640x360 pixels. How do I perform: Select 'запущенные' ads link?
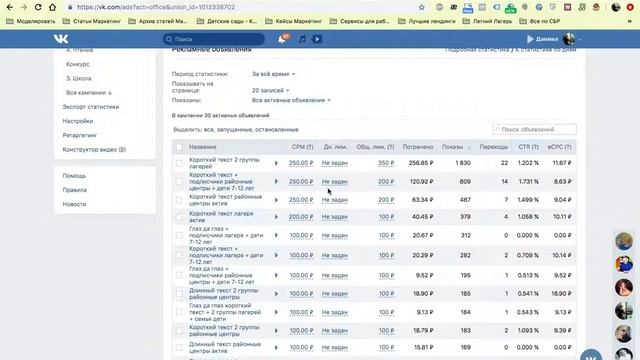(x=234, y=129)
